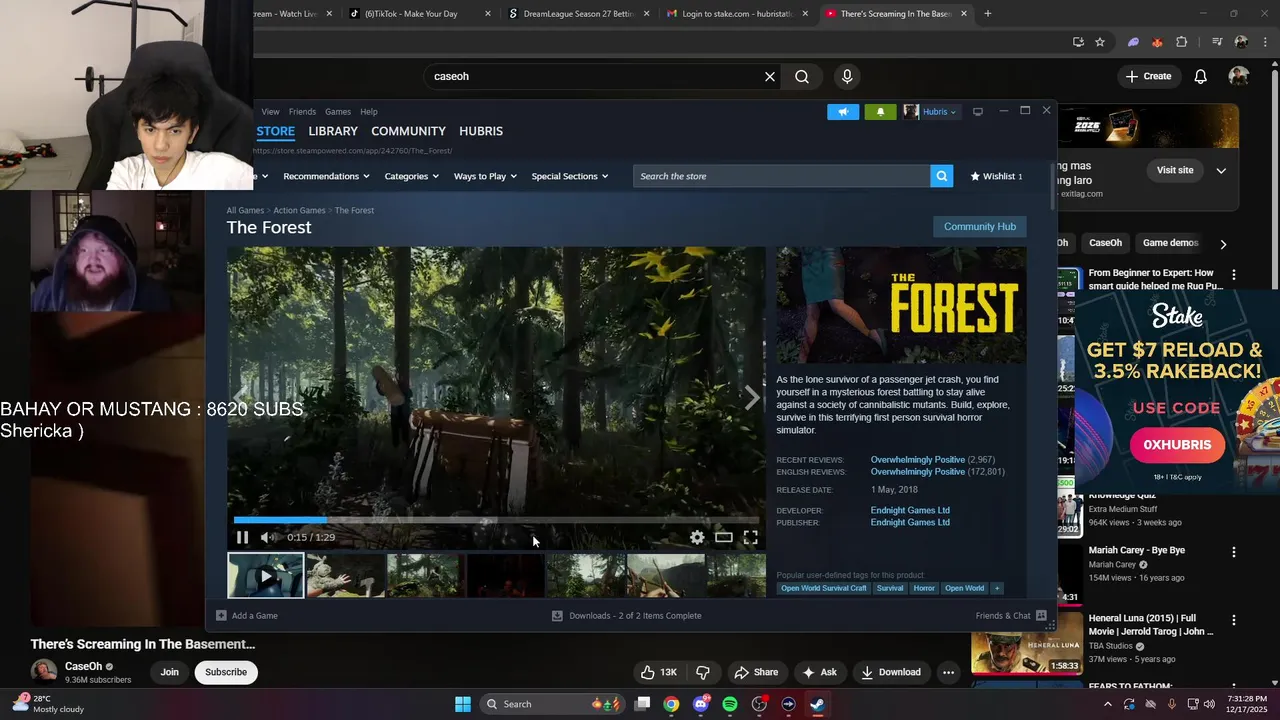Mute the Steam trailer volume icon
The image size is (1280, 720).
[267, 537]
